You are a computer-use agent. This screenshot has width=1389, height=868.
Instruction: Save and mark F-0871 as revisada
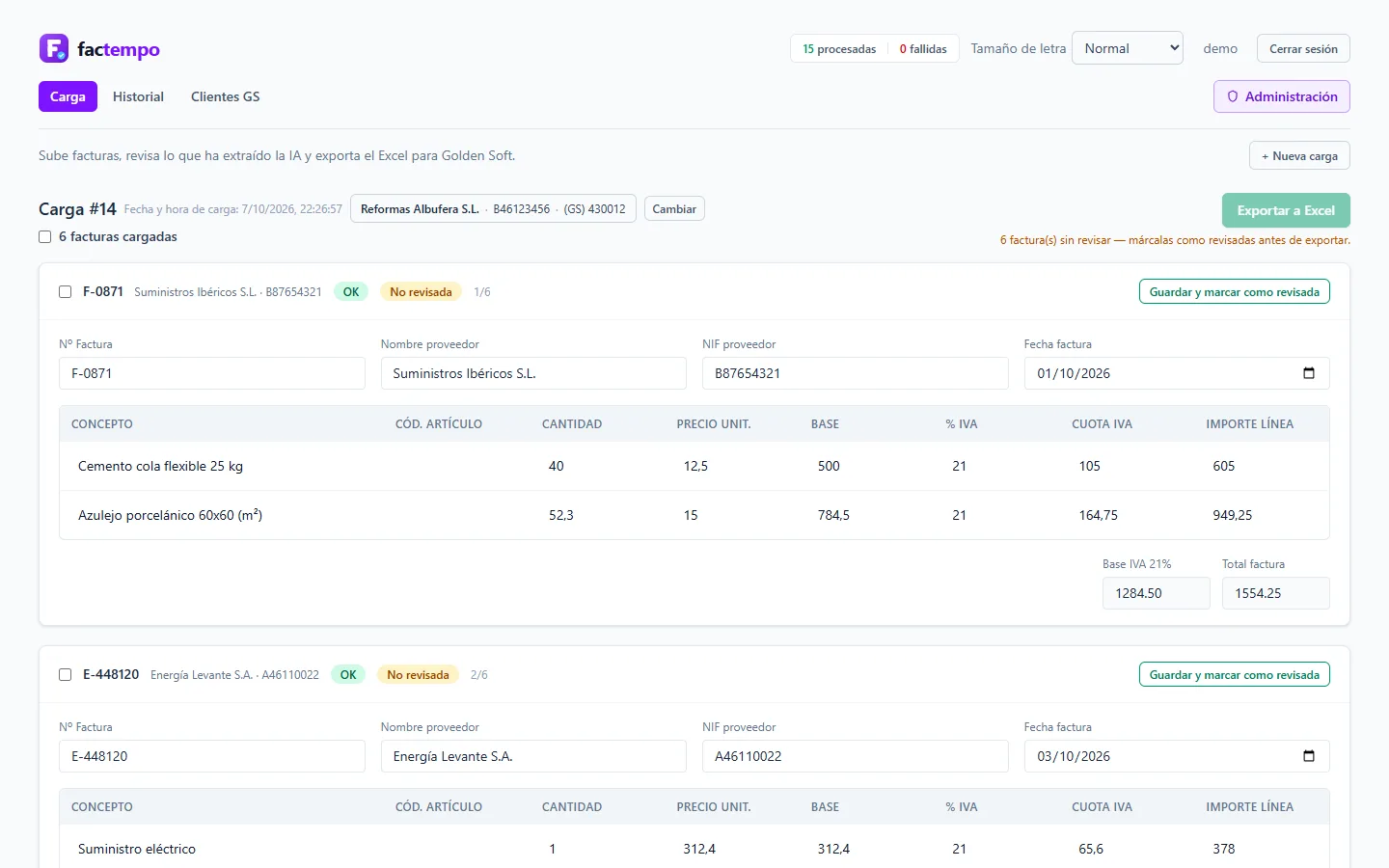tap(1235, 292)
